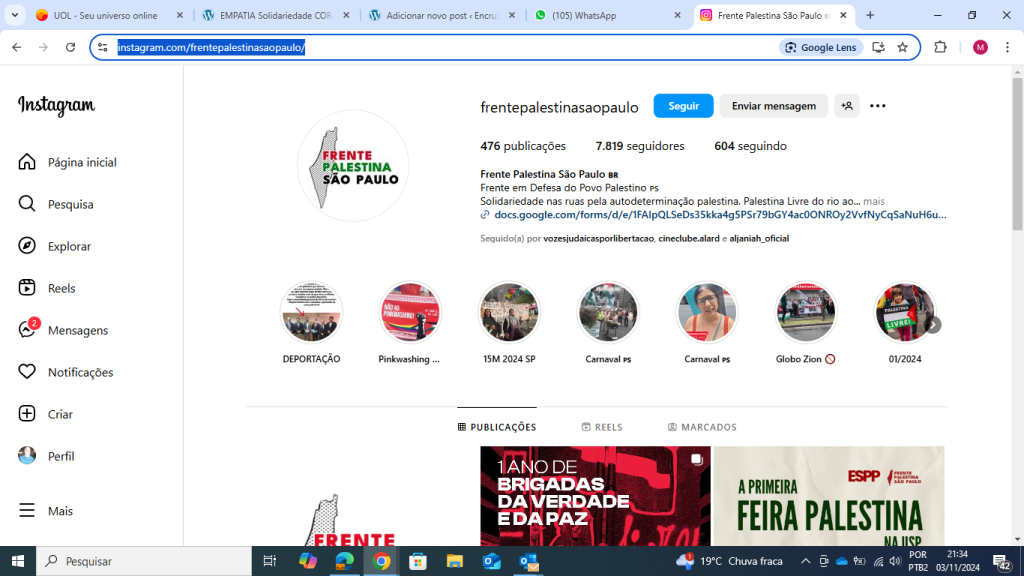Click Criar plus icon to create post
This screenshot has width=1024, height=576.
[27, 414]
